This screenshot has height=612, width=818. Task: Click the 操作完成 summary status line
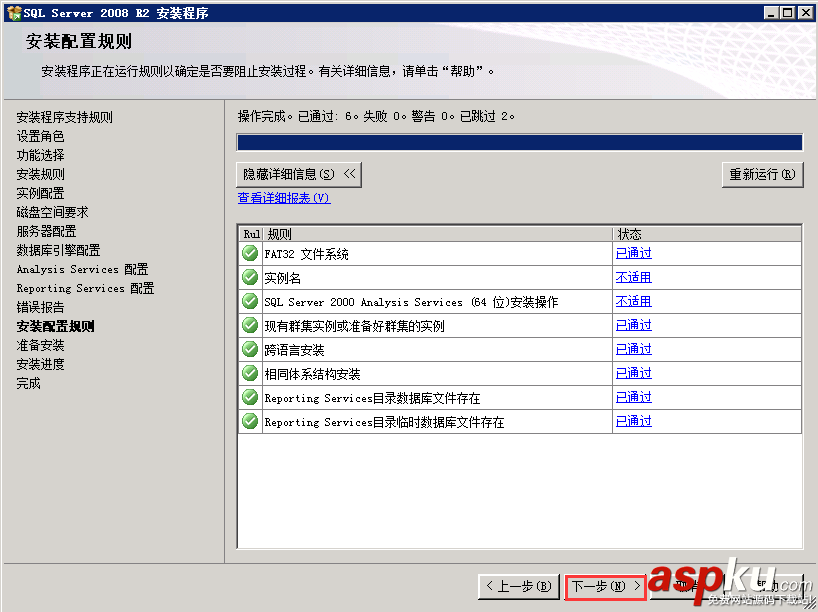[x=376, y=116]
